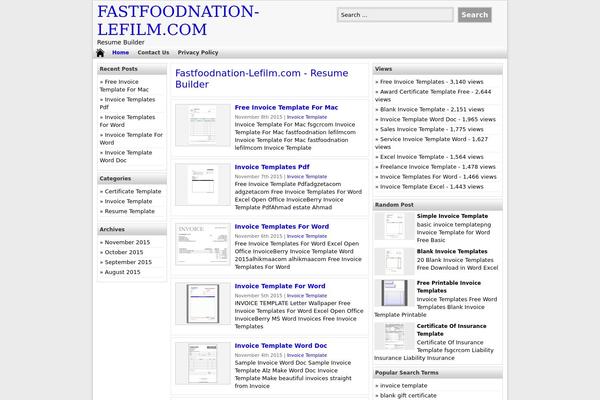Open the November 2015 archive

click(127, 242)
